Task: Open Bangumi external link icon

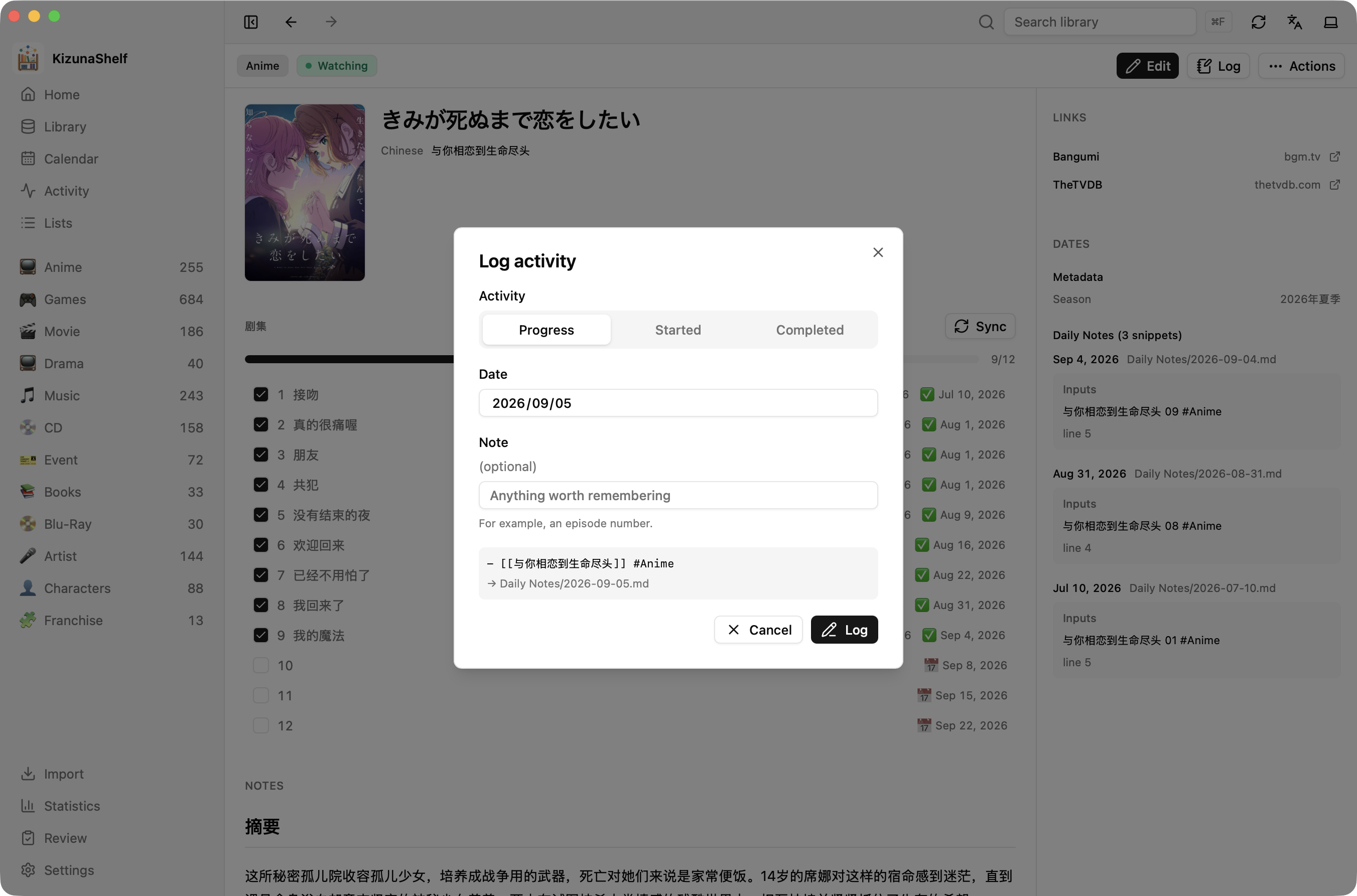Action: coord(1335,157)
